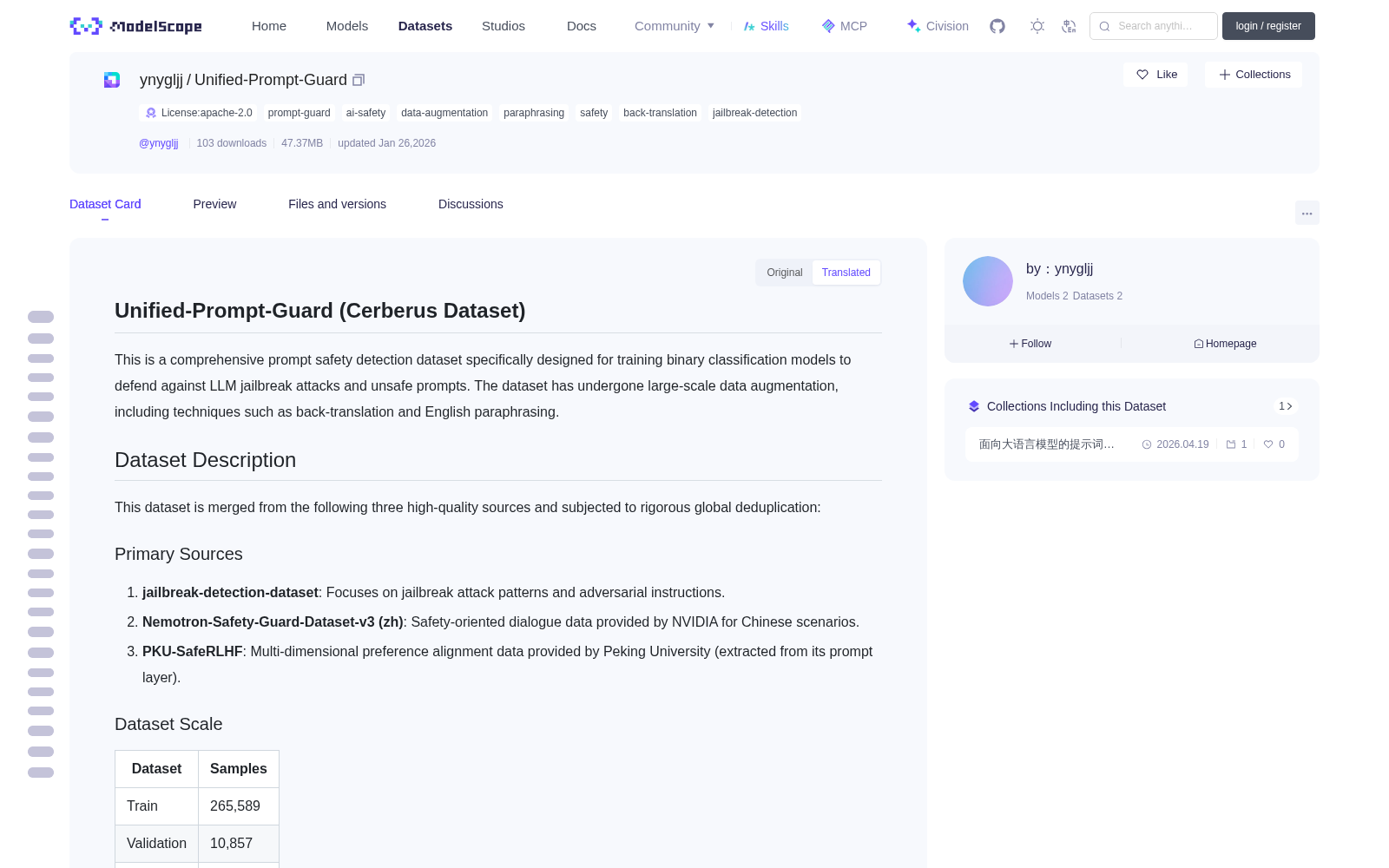This screenshot has height=868, width=1389.
Task: Click the 10,857 Validation samples cell
Action: point(239,844)
